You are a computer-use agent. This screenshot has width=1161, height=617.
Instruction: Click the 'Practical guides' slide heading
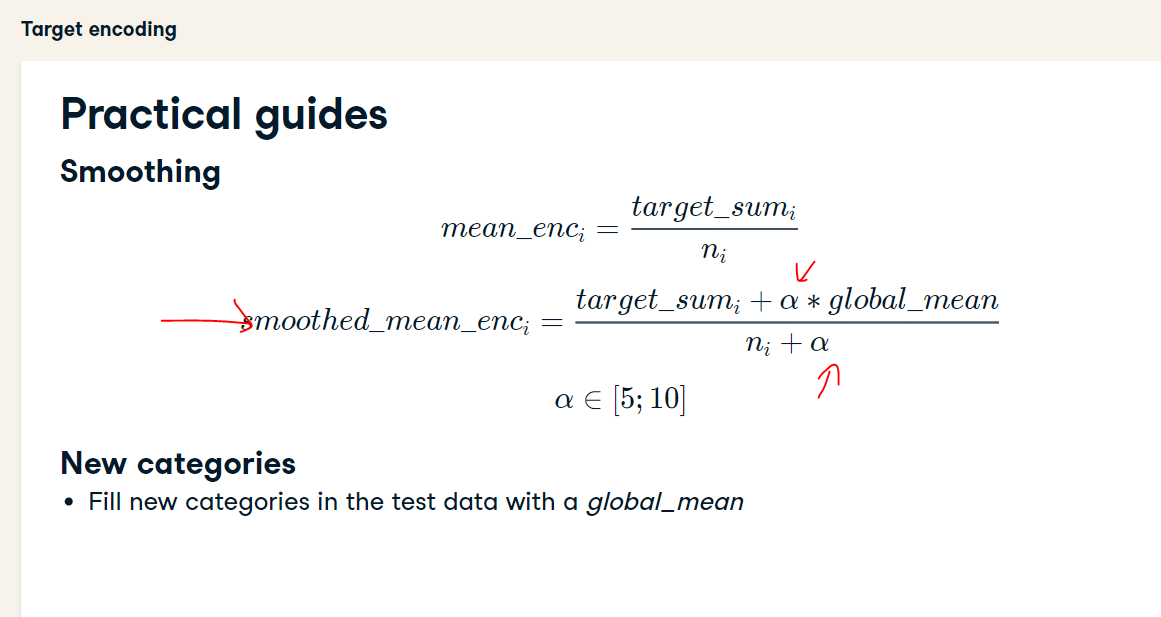[x=224, y=115]
